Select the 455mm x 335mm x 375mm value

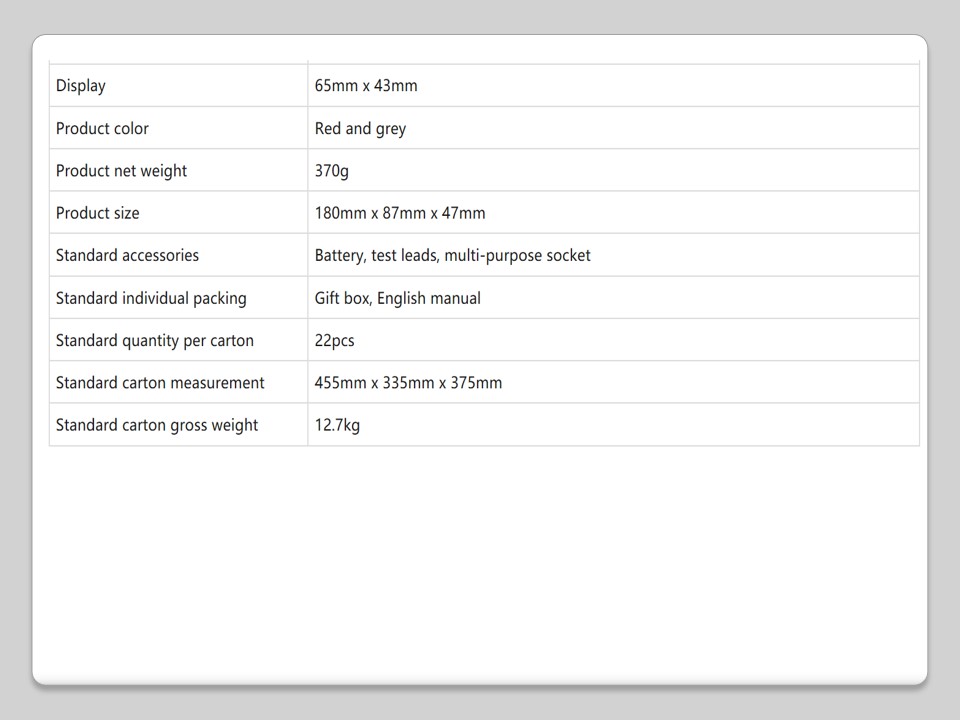[x=408, y=383]
